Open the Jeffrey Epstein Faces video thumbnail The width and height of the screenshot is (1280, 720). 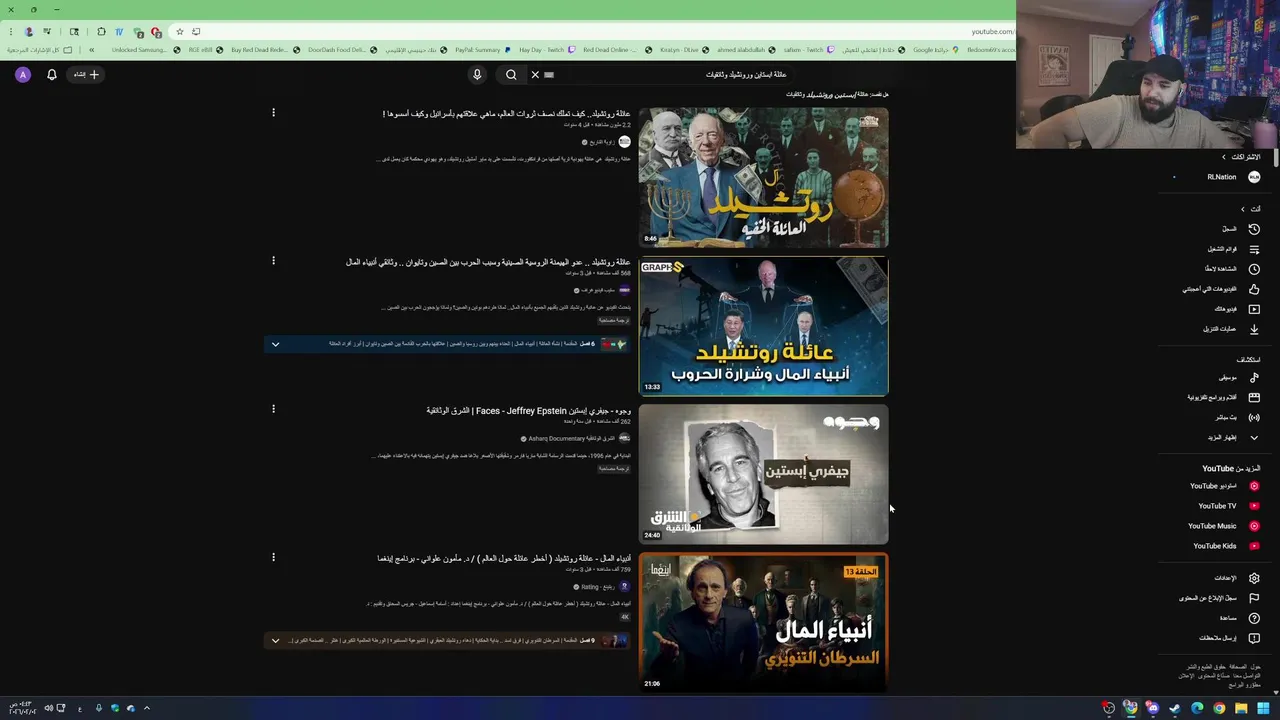coord(763,474)
